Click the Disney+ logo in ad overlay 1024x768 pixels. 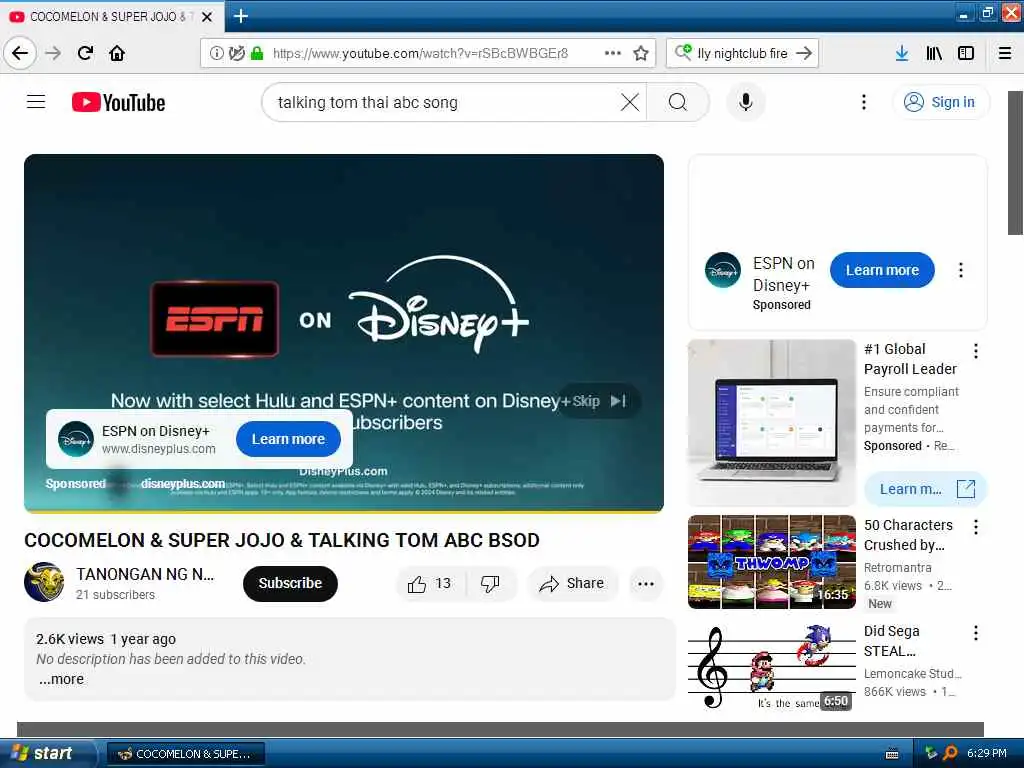(76, 439)
